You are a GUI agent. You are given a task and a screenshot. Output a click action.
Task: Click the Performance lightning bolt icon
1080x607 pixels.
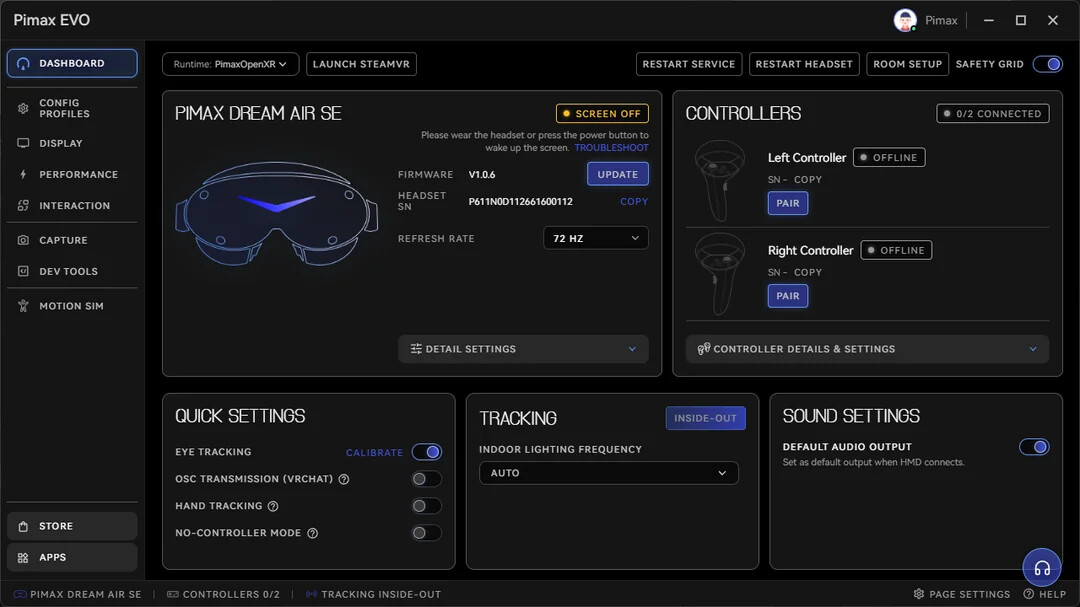[x=23, y=174]
